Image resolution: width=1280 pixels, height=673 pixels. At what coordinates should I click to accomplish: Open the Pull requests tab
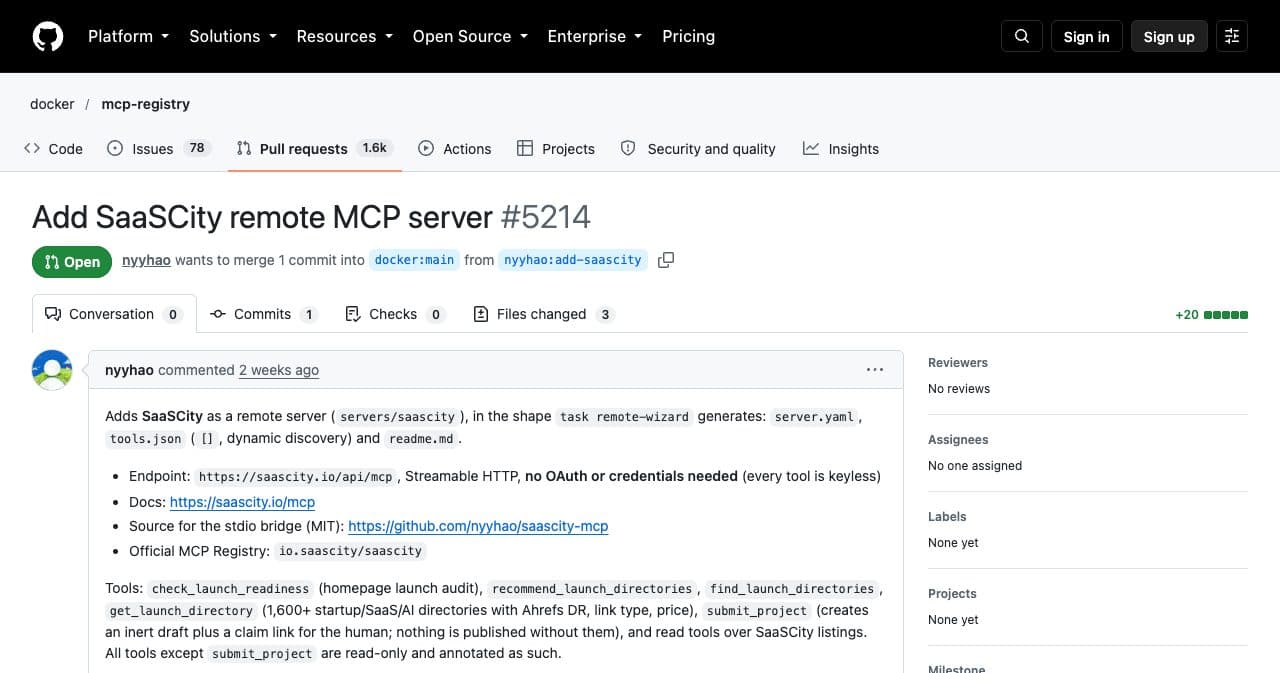tap(314, 149)
